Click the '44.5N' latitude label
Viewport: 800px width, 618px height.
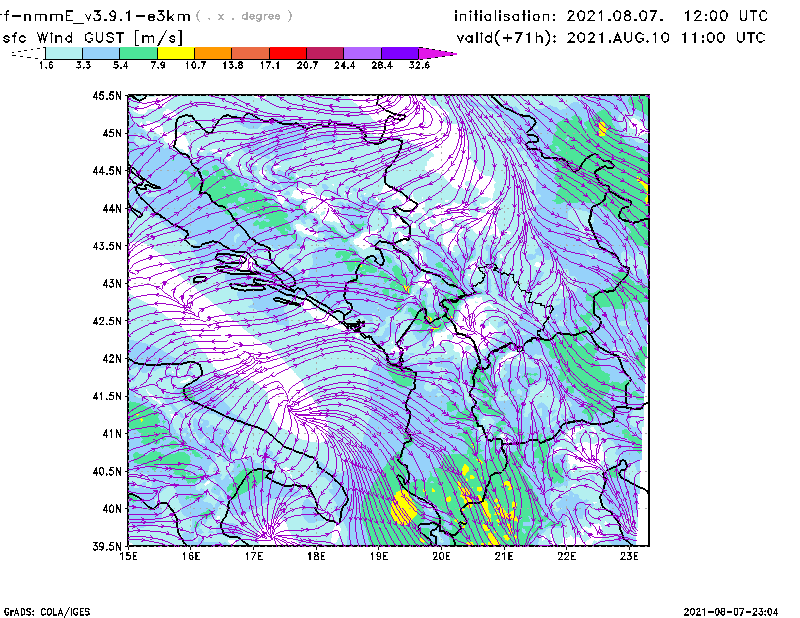(x=107, y=170)
